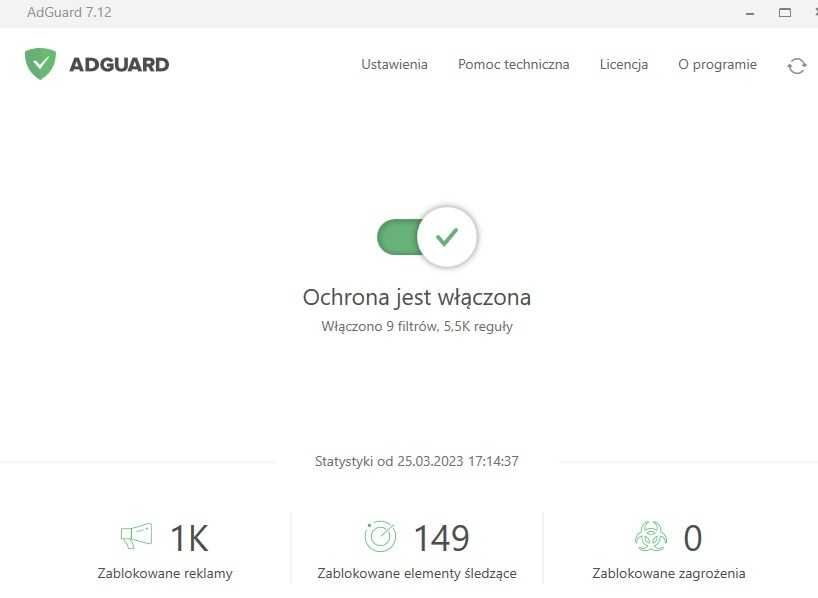Click the Włączono 9 filtrów text
Image resolution: width=818 pixels, height=598 pixels.
pyautogui.click(x=417, y=327)
